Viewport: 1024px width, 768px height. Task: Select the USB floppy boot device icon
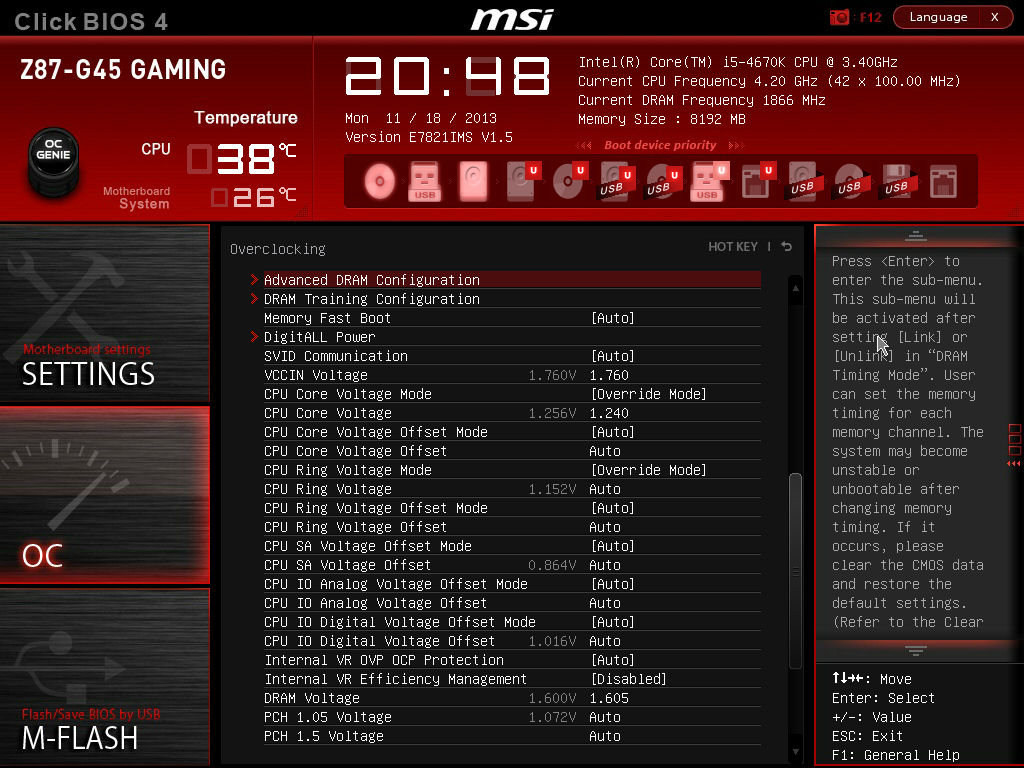[x=897, y=181]
